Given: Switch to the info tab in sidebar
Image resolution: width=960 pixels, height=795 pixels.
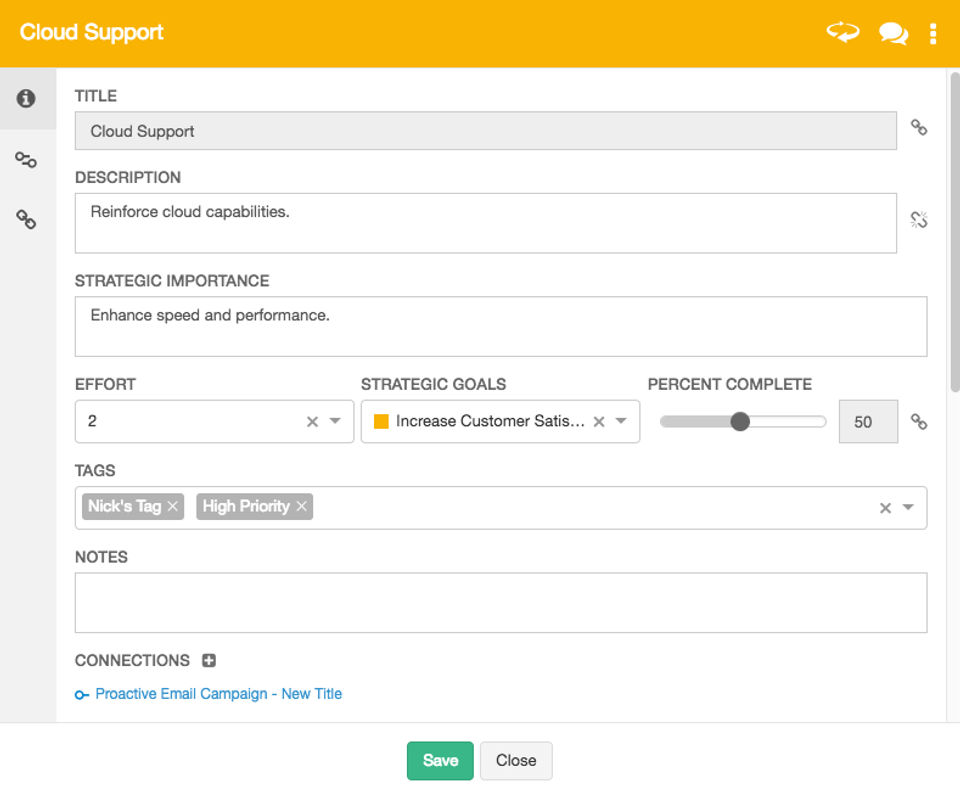Looking at the screenshot, I should tap(26, 98).
